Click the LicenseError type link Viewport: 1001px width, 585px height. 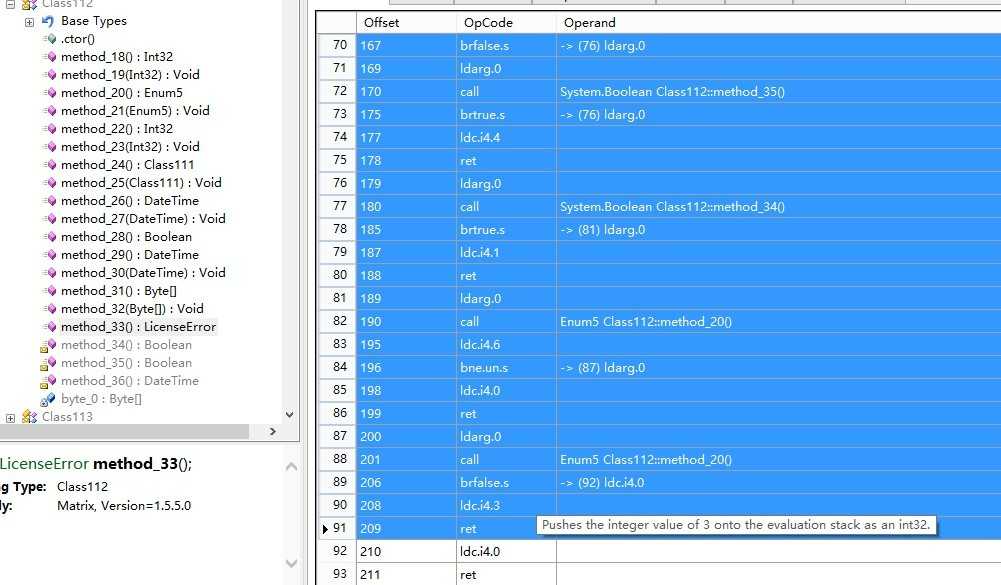pos(45,464)
